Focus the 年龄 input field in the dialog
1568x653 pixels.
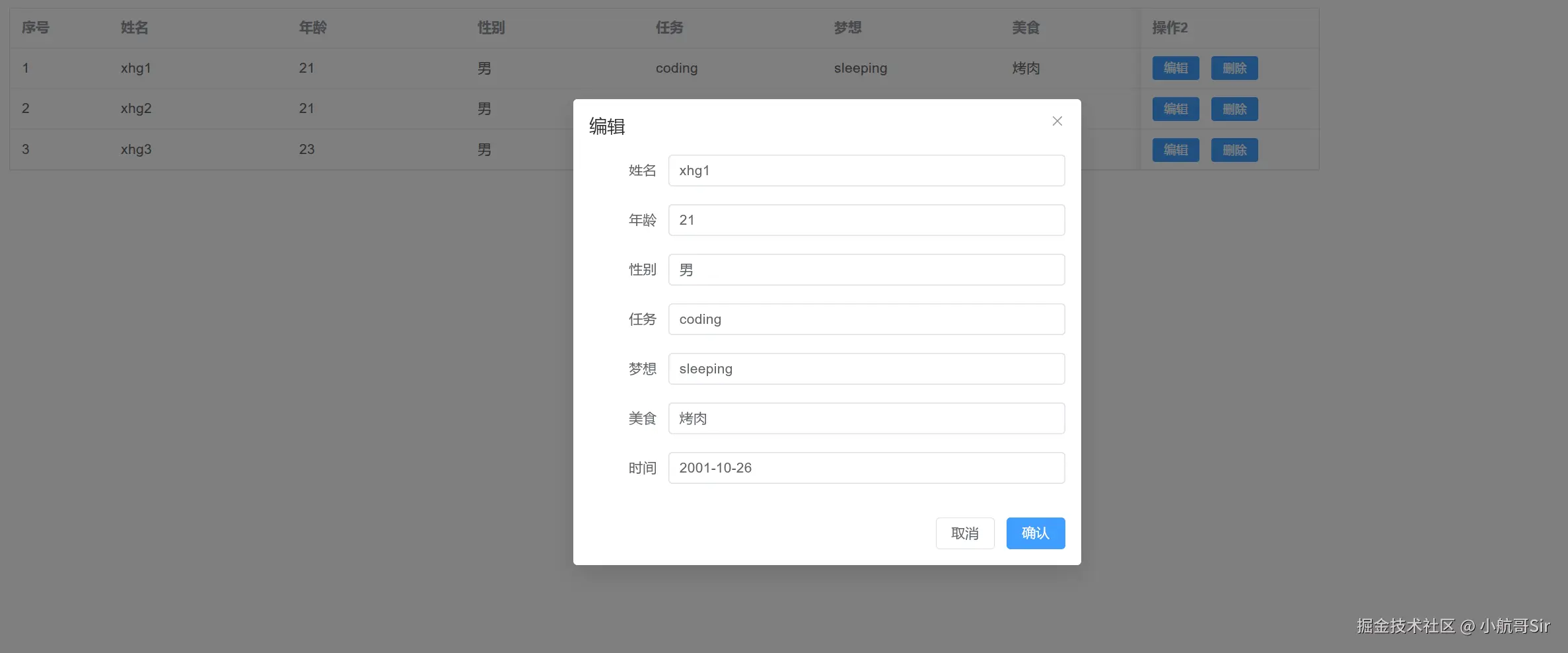click(867, 220)
